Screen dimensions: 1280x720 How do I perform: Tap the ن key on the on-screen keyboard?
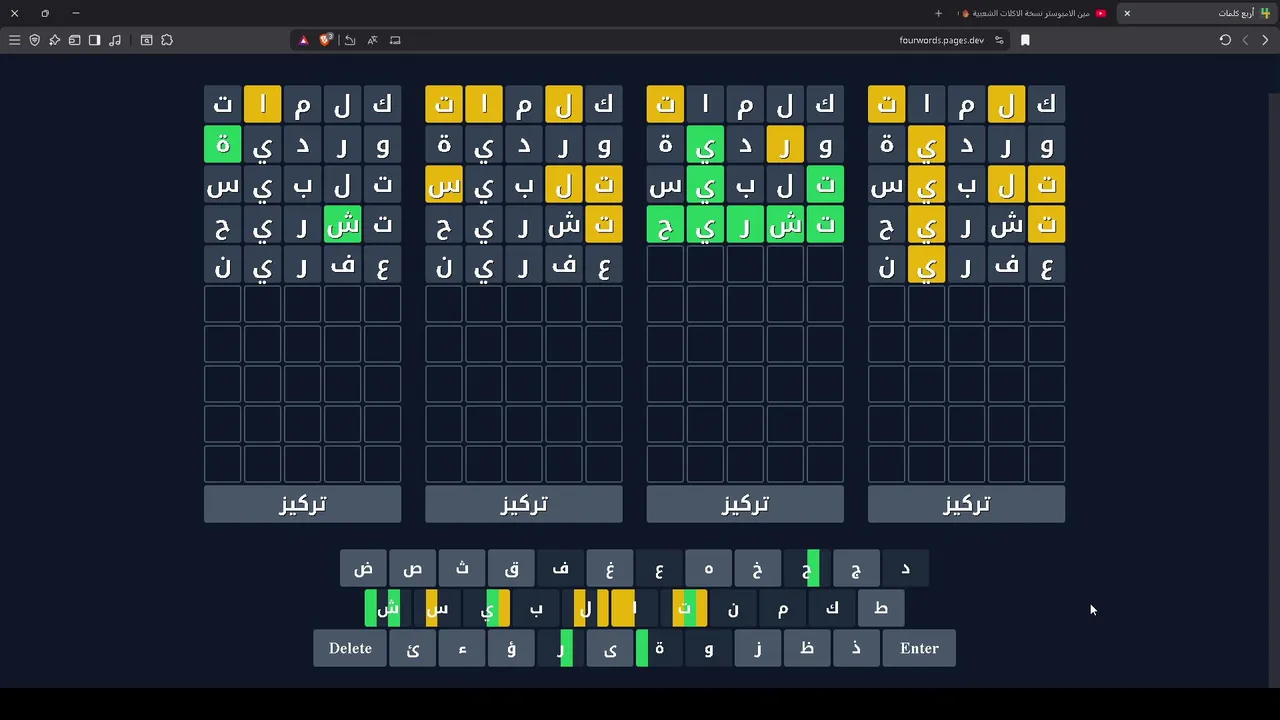[x=733, y=608]
